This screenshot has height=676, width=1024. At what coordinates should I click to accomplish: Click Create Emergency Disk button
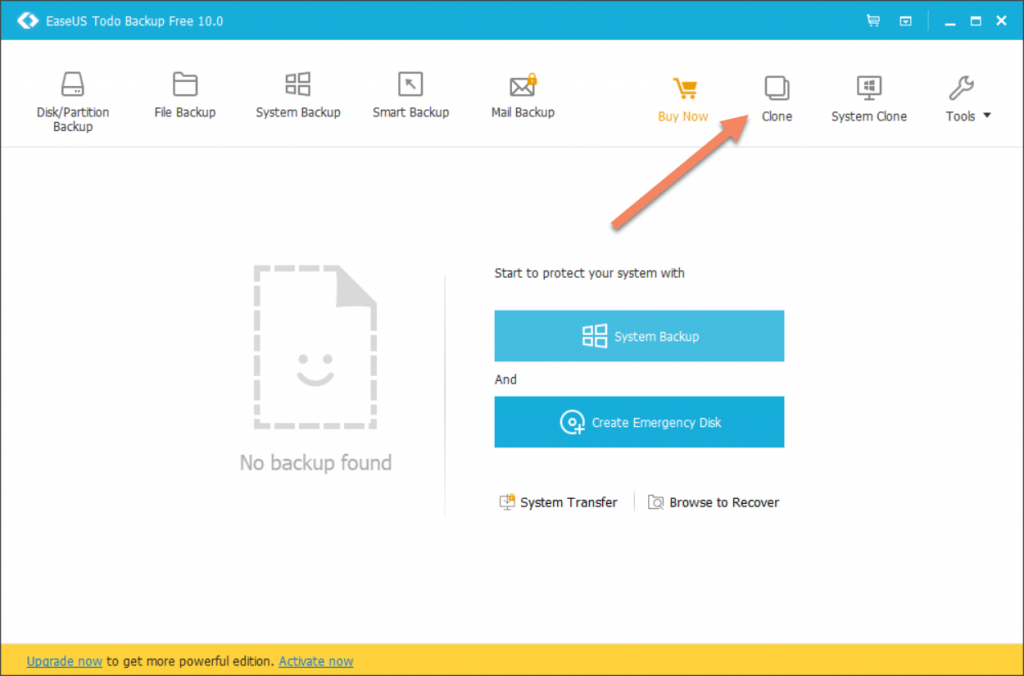[639, 422]
